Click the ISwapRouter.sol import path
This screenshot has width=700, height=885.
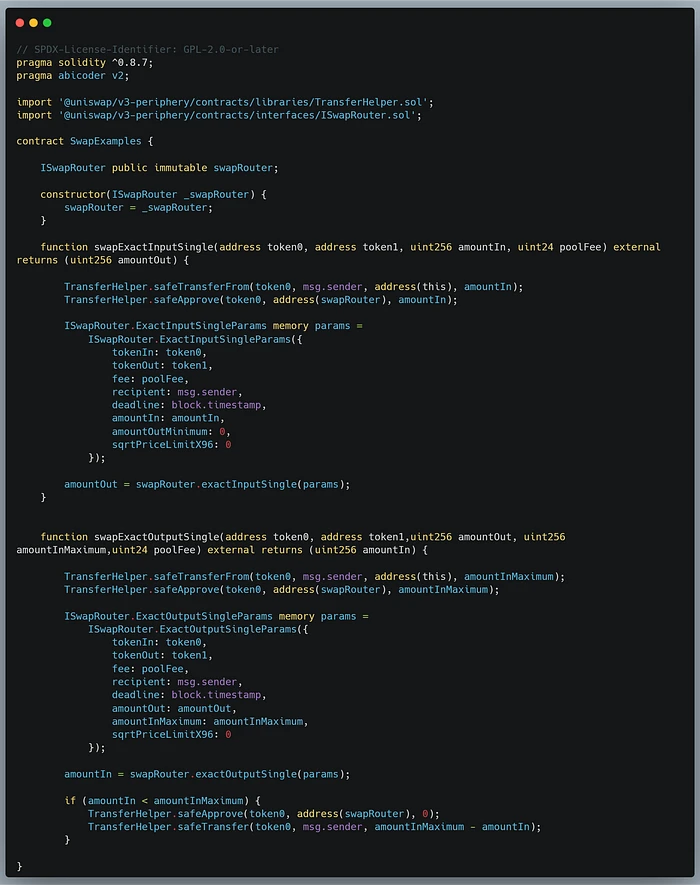click(239, 115)
